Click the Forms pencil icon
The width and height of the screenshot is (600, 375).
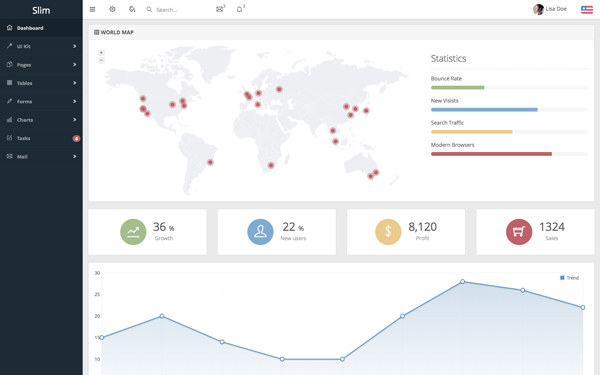tap(10, 101)
